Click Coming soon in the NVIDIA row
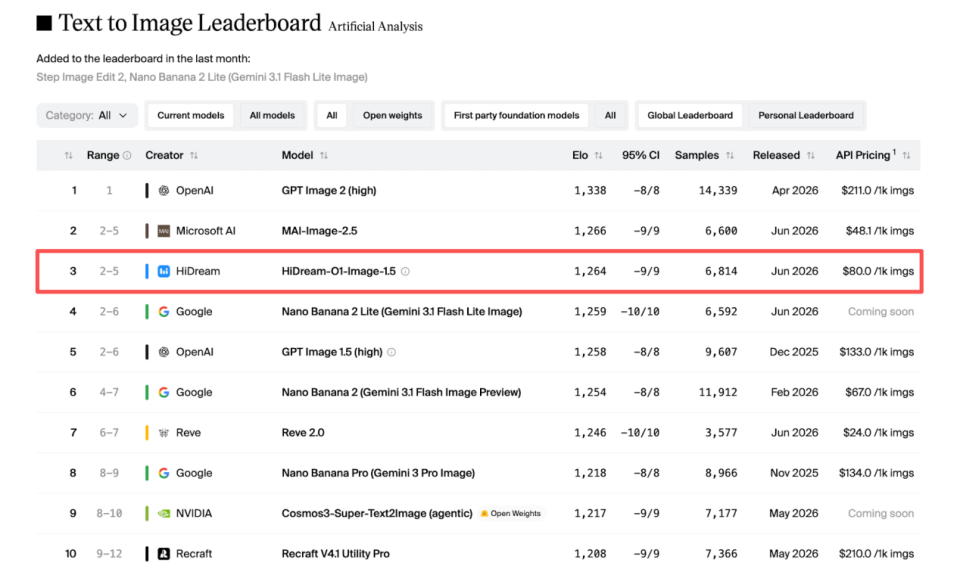960x572 pixels. tap(881, 514)
